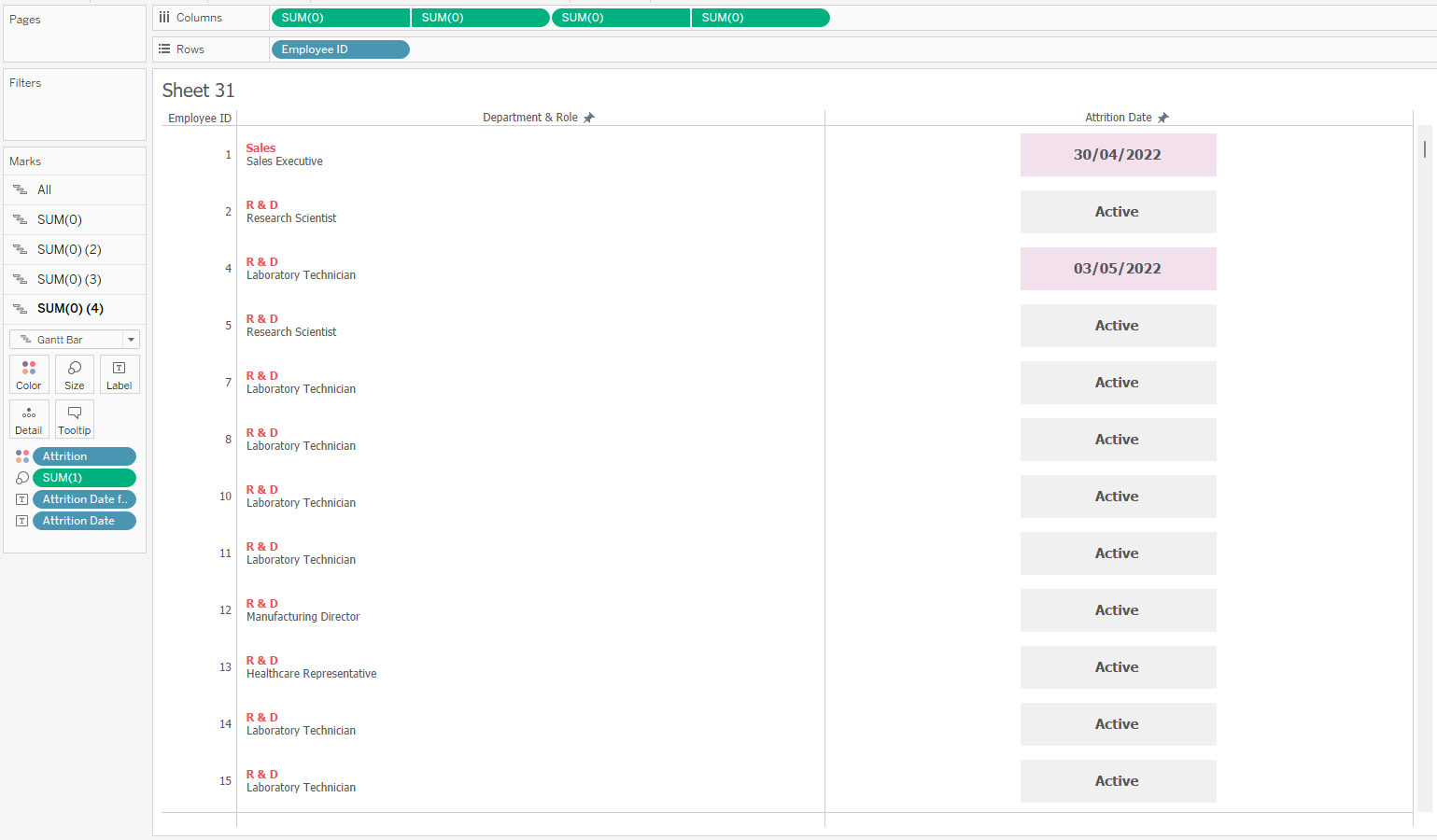Image resolution: width=1437 pixels, height=840 pixels.
Task: Select the SUM(0) (4) marks card
Action: (75, 308)
